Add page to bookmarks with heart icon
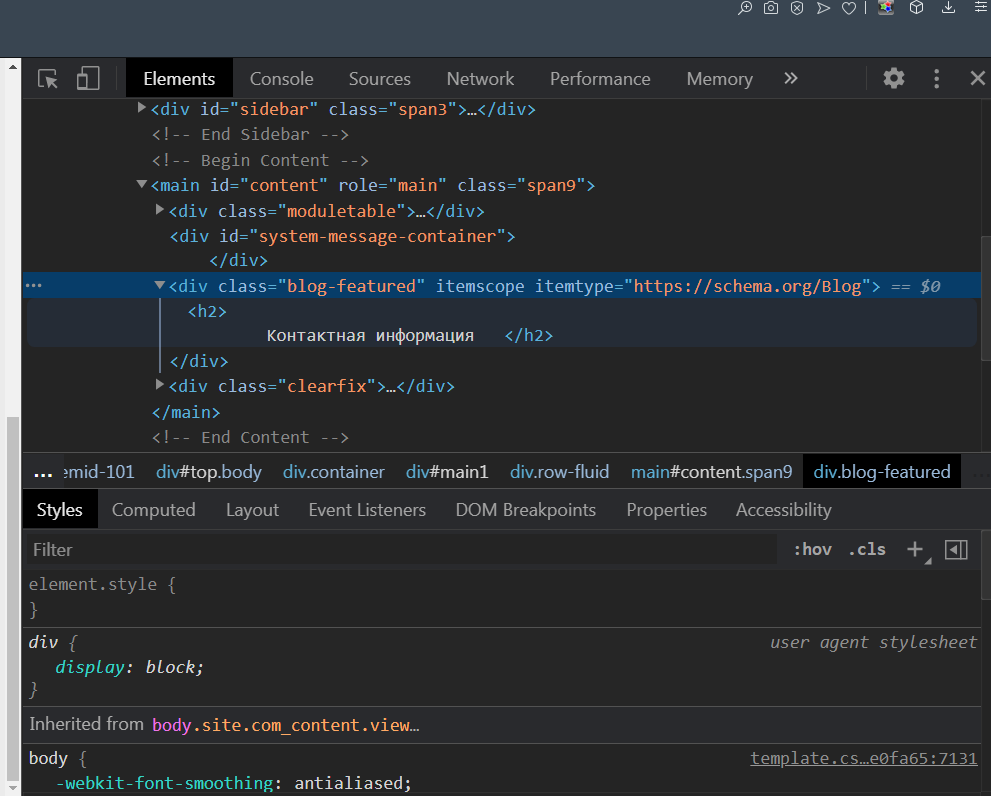This screenshot has height=796, width=991. point(849,8)
